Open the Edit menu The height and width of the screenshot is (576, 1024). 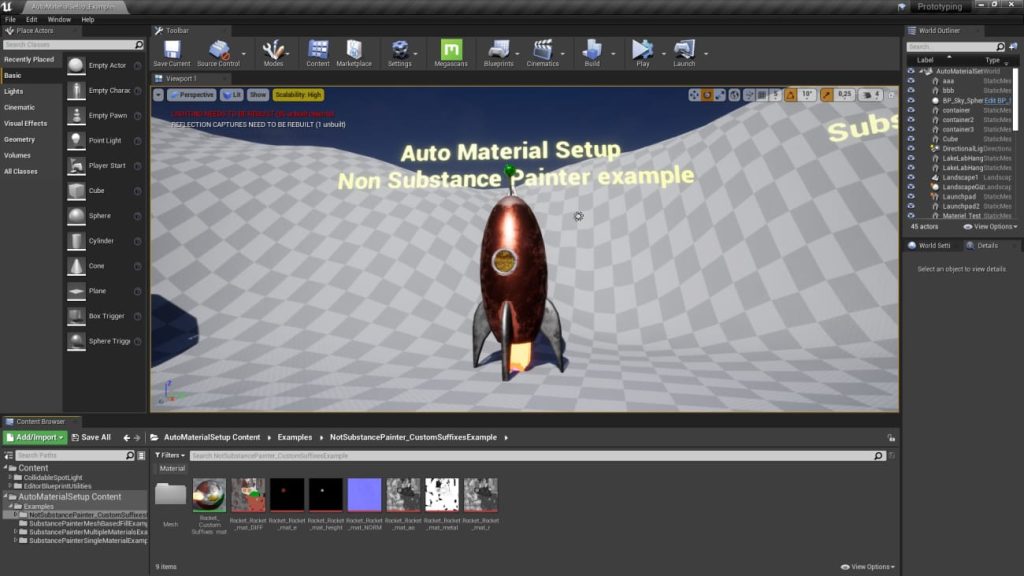click(30, 17)
